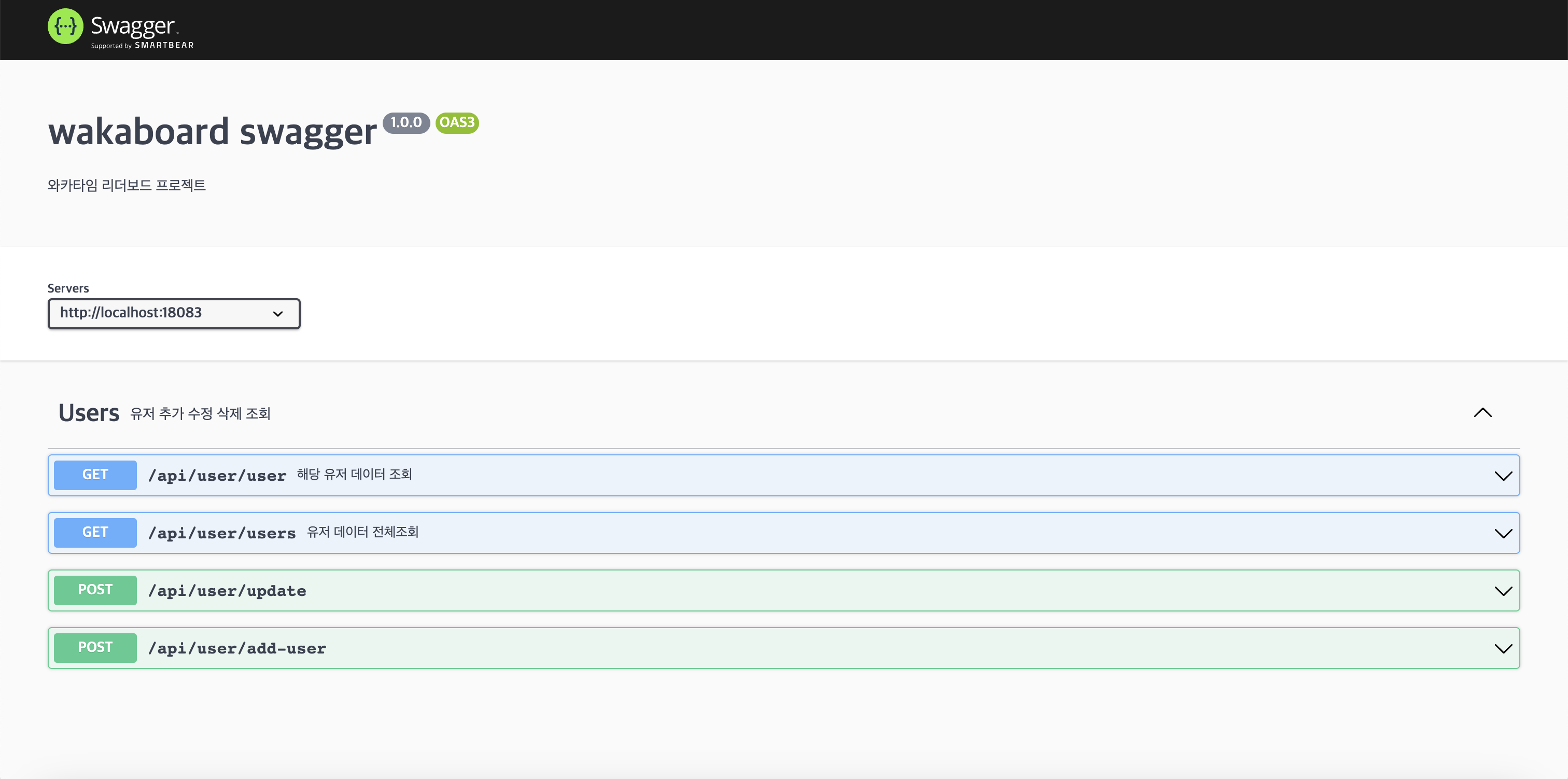
Task: Click the OAS3 badge
Action: [456, 122]
